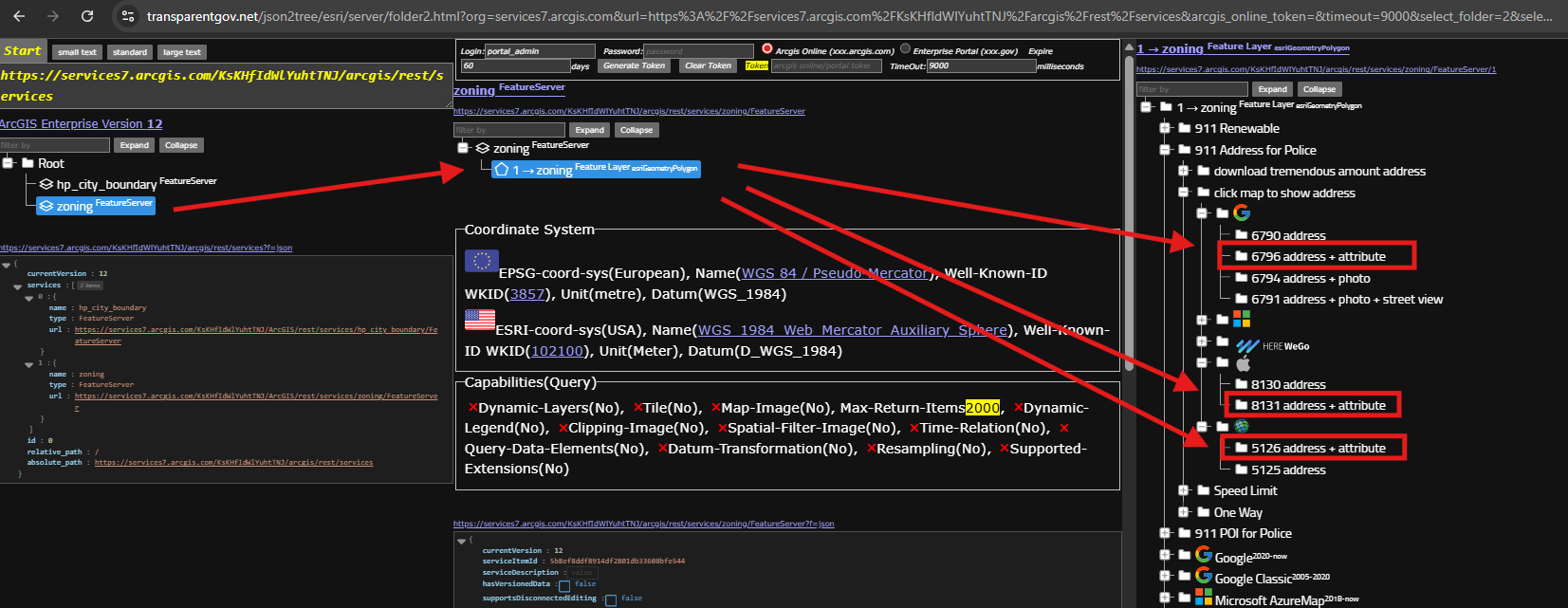Click the Password input field
Viewport: 1568px width, 608px height.
[698, 51]
